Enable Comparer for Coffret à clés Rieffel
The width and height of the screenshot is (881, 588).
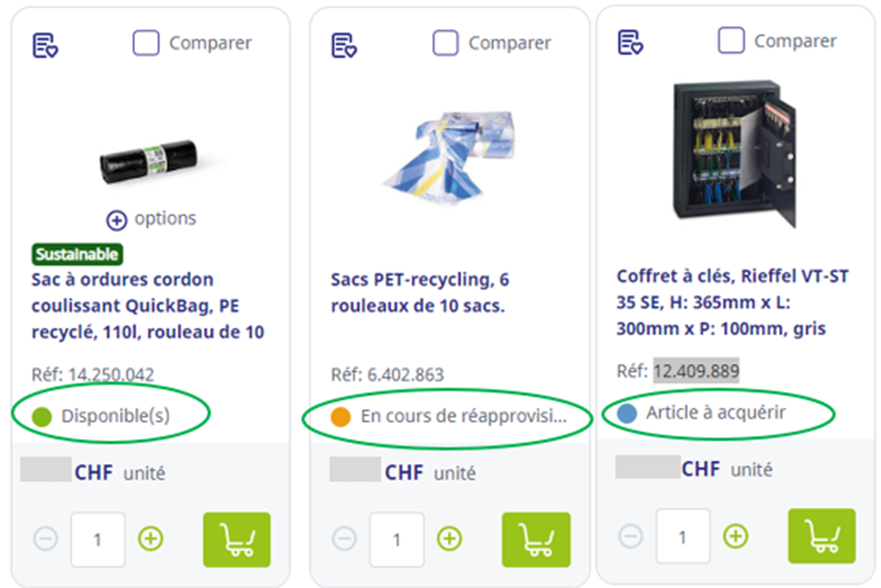pyautogui.click(x=731, y=40)
